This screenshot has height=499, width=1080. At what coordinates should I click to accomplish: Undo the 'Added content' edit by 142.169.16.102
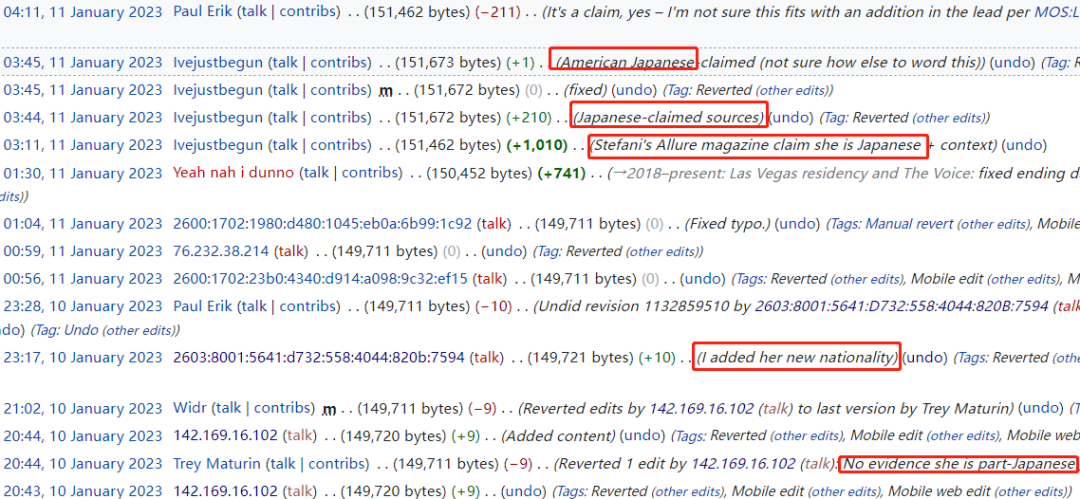[643, 436]
